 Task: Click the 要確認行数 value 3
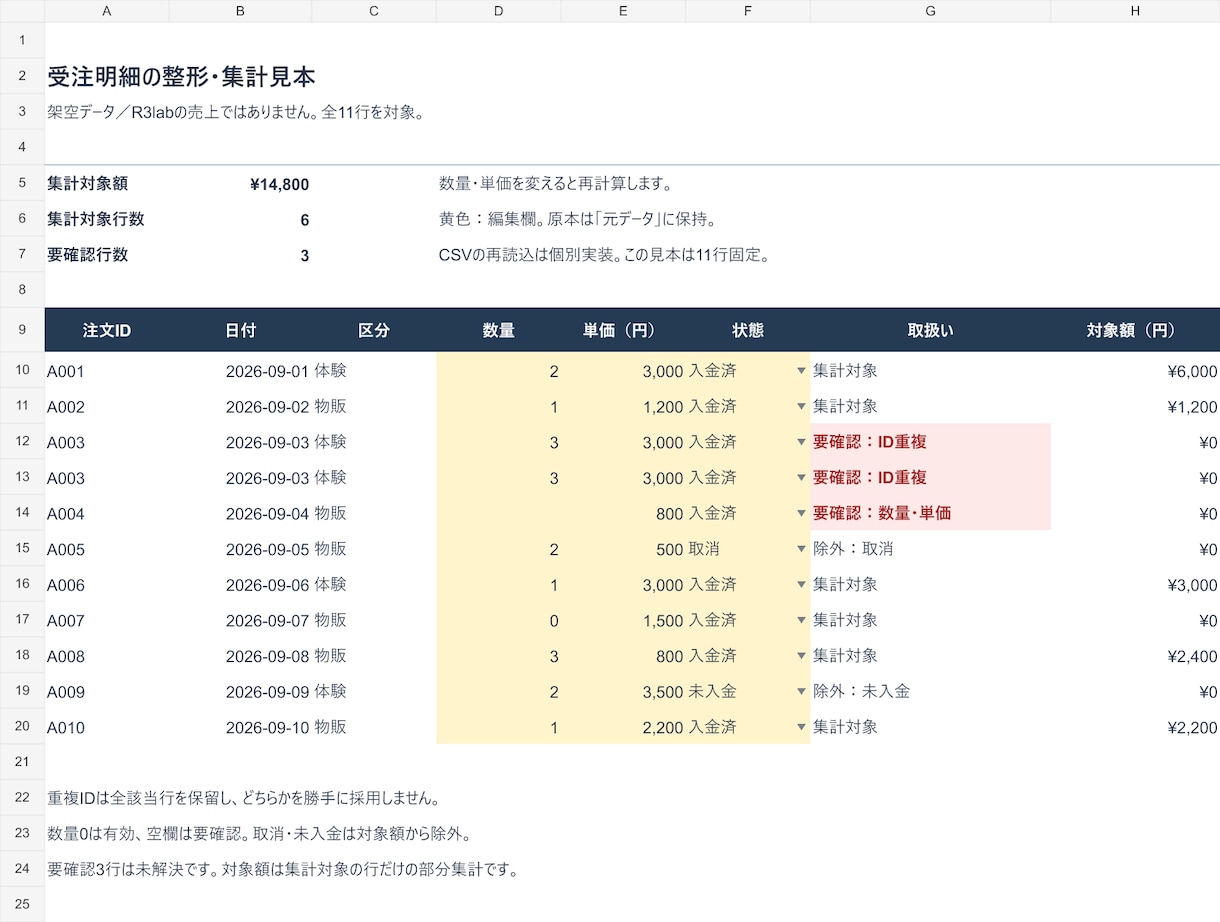[240, 255]
